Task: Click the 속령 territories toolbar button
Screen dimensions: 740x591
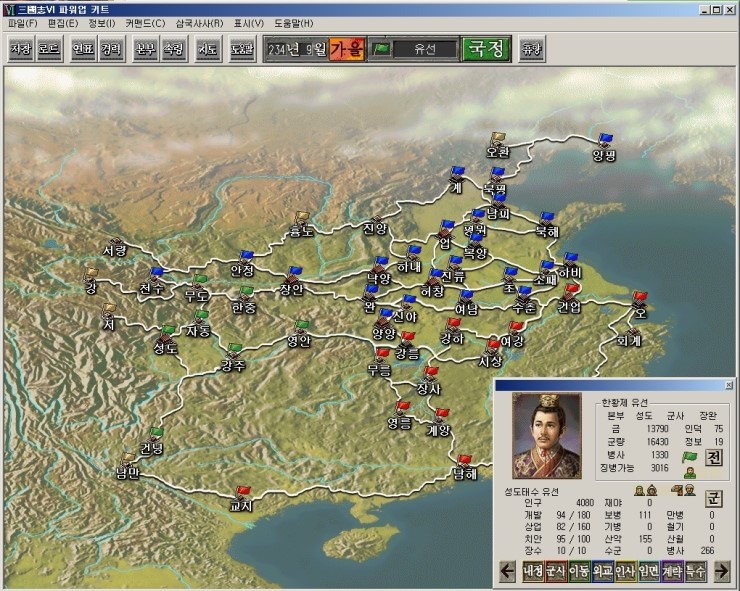Action: pos(174,49)
